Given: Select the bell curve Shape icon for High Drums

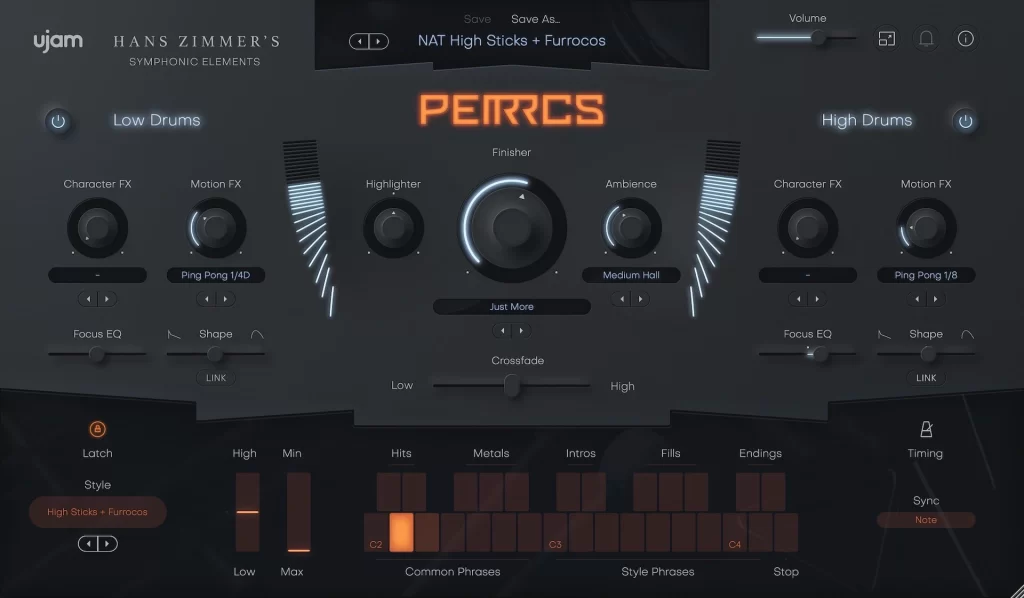Looking at the screenshot, I should (967, 335).
